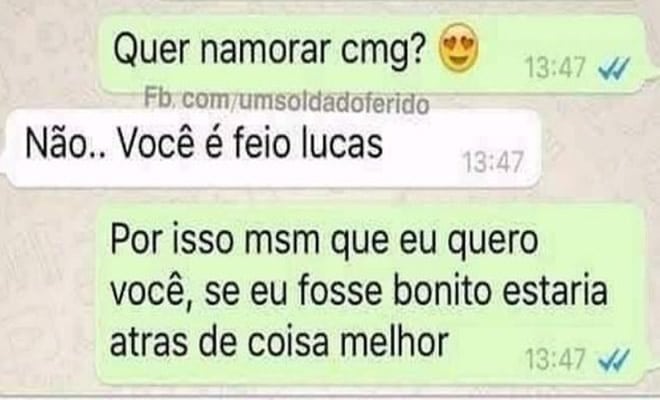Select the 'Quer namorar cmg?' text
This screenshot has height=400, width=660.
(270, 51)
